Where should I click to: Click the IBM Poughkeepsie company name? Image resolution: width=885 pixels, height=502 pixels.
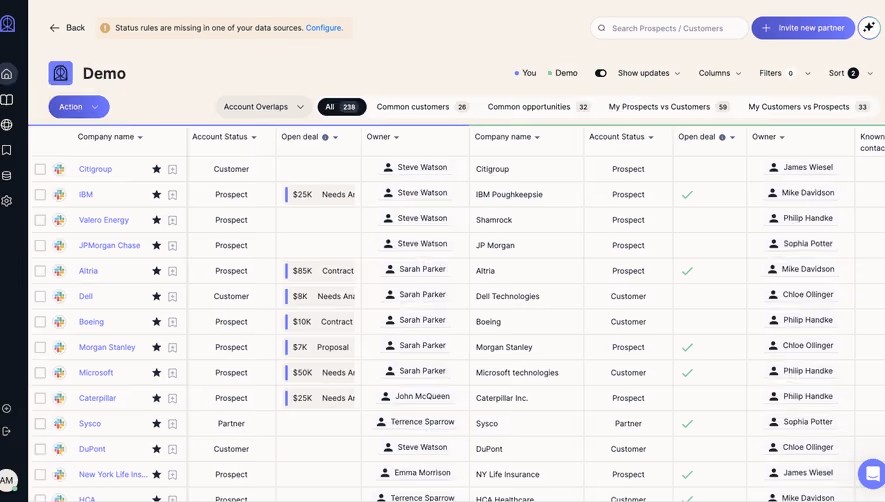[x=509, y=194]
